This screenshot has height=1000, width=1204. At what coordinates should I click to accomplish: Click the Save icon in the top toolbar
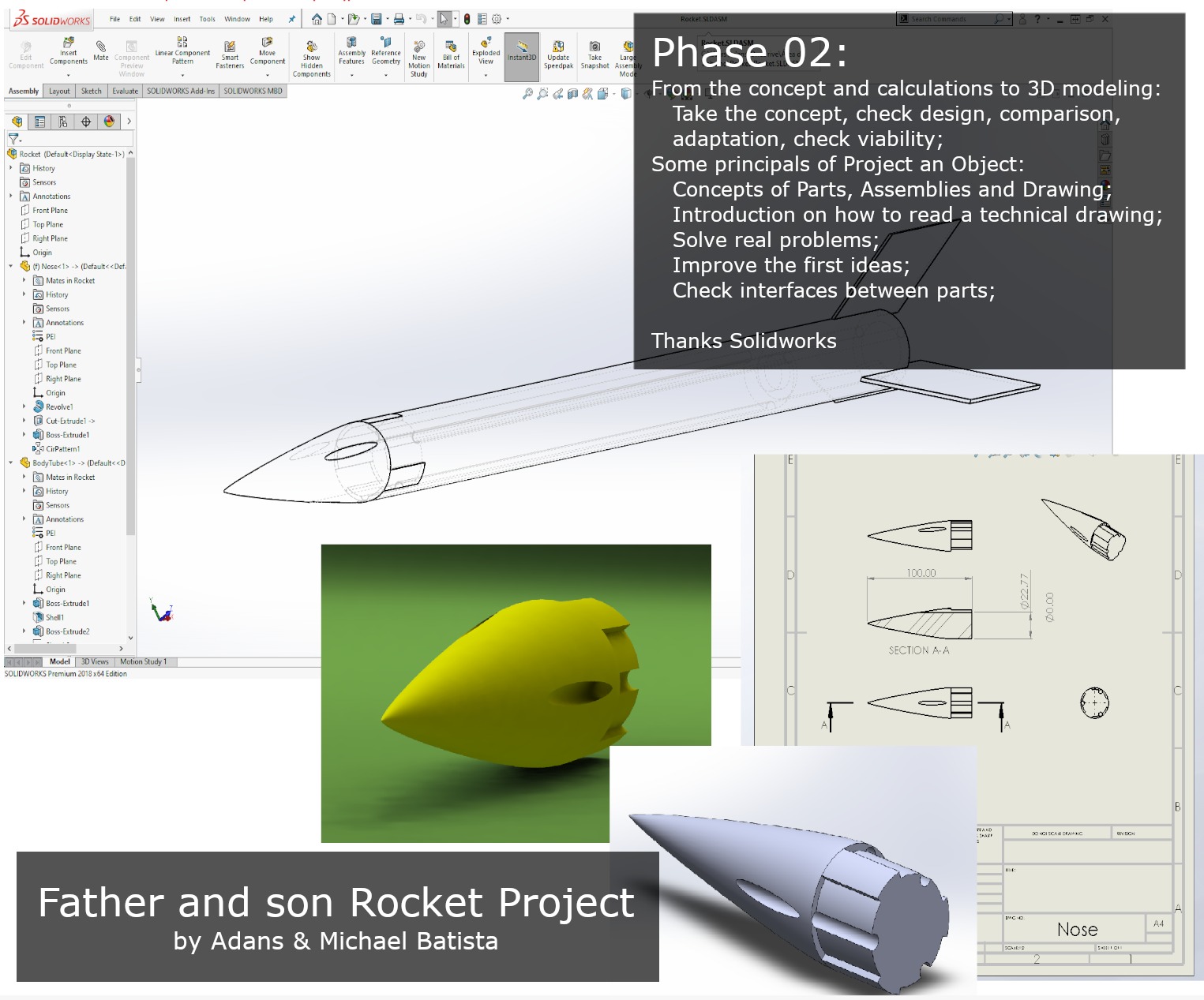[377, 19]
